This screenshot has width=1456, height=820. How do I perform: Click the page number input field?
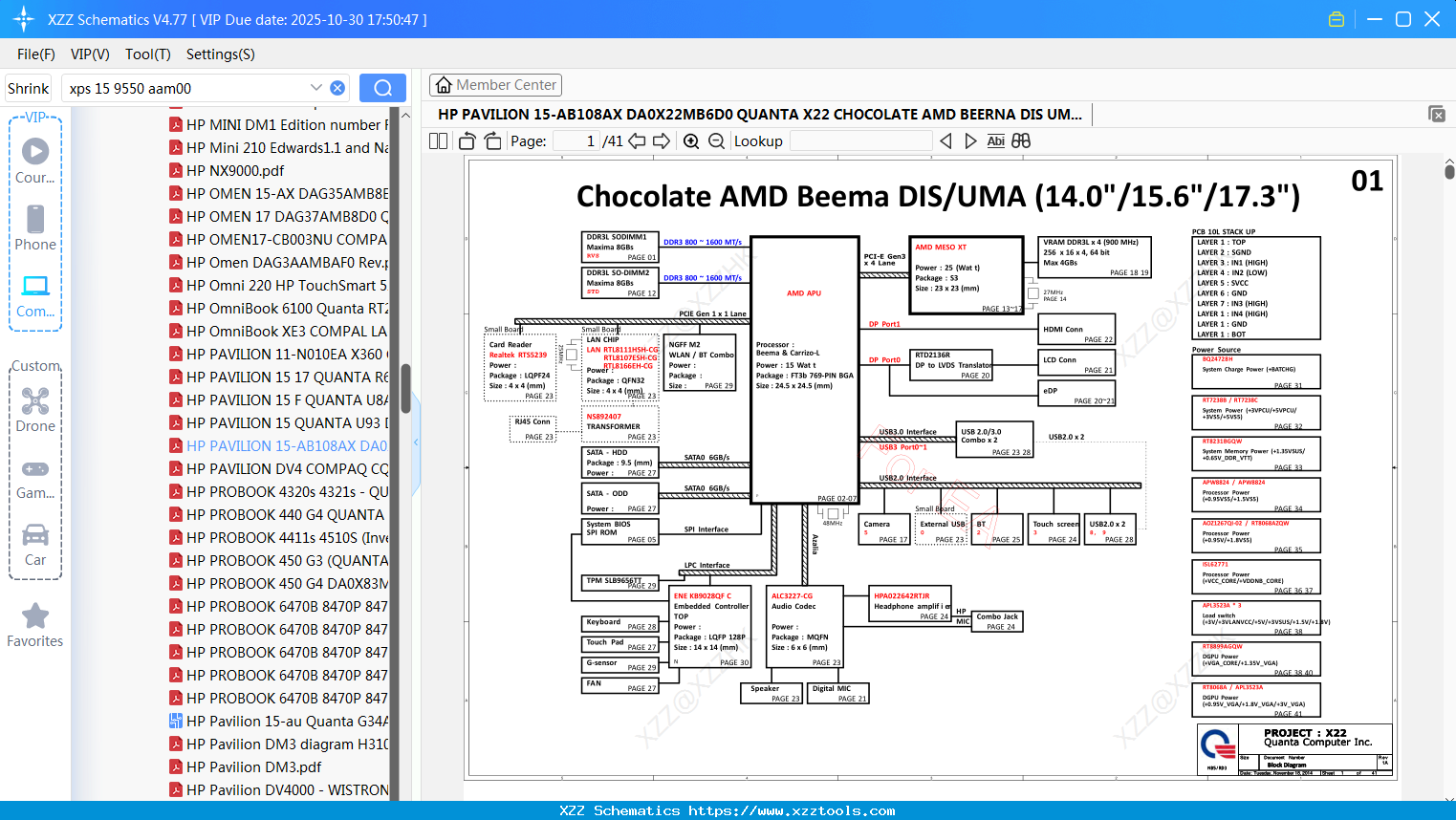[x=576, y=140]
